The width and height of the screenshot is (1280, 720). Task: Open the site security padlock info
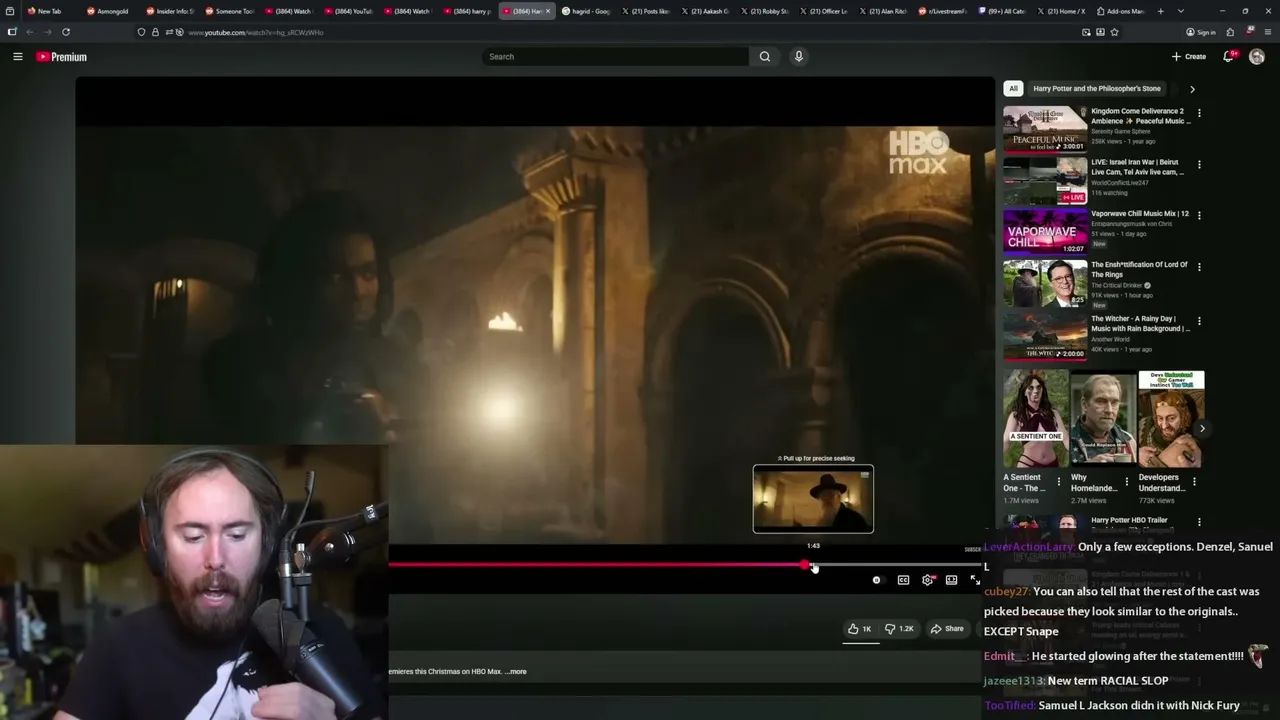point(155,32)
